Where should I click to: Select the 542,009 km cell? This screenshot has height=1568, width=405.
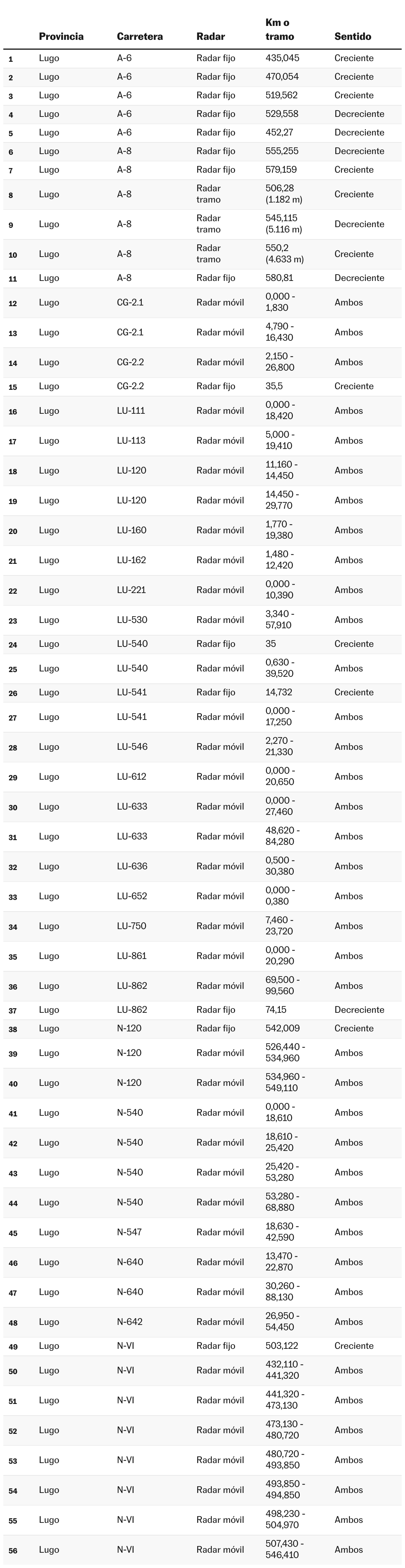coord(282,1028)
